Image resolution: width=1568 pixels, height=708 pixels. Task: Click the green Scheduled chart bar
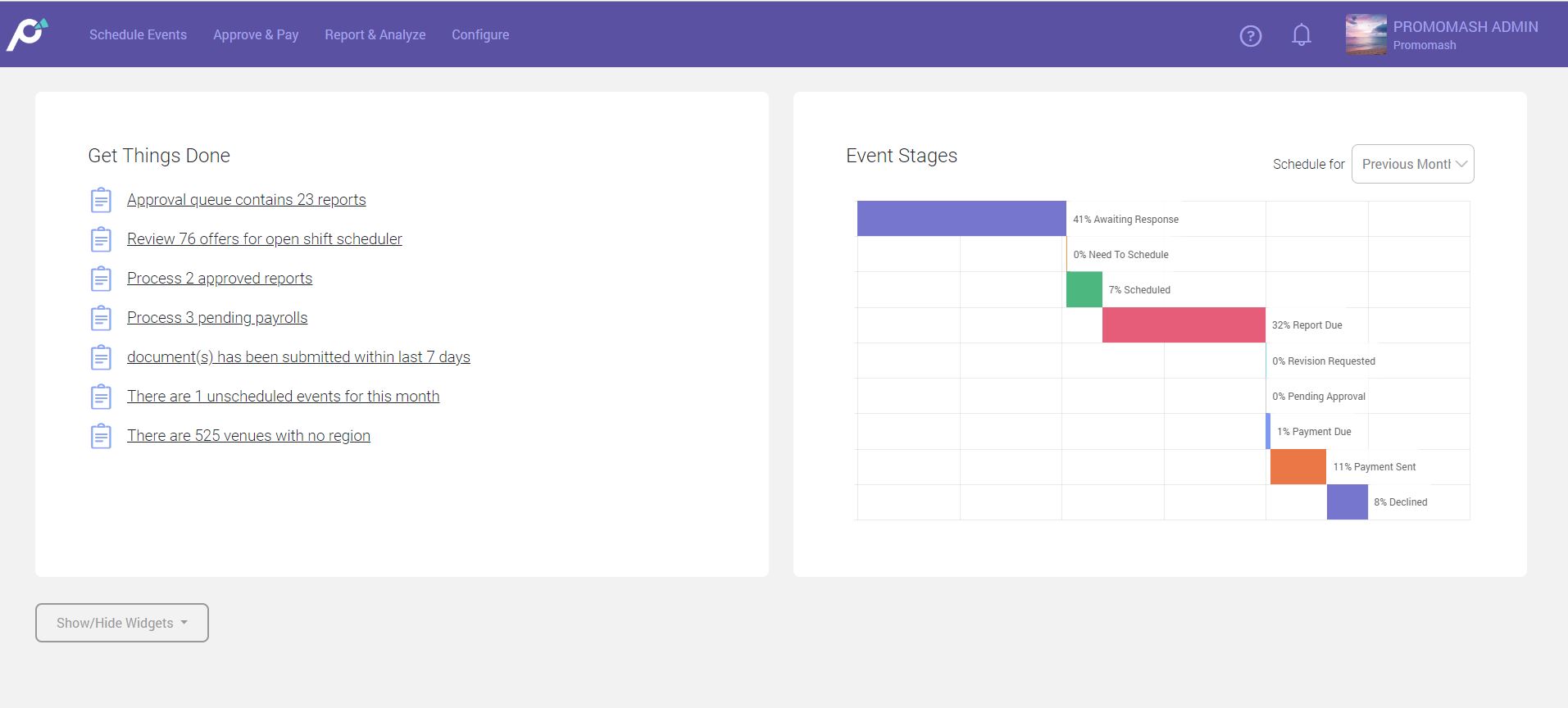click(1084, 290)
